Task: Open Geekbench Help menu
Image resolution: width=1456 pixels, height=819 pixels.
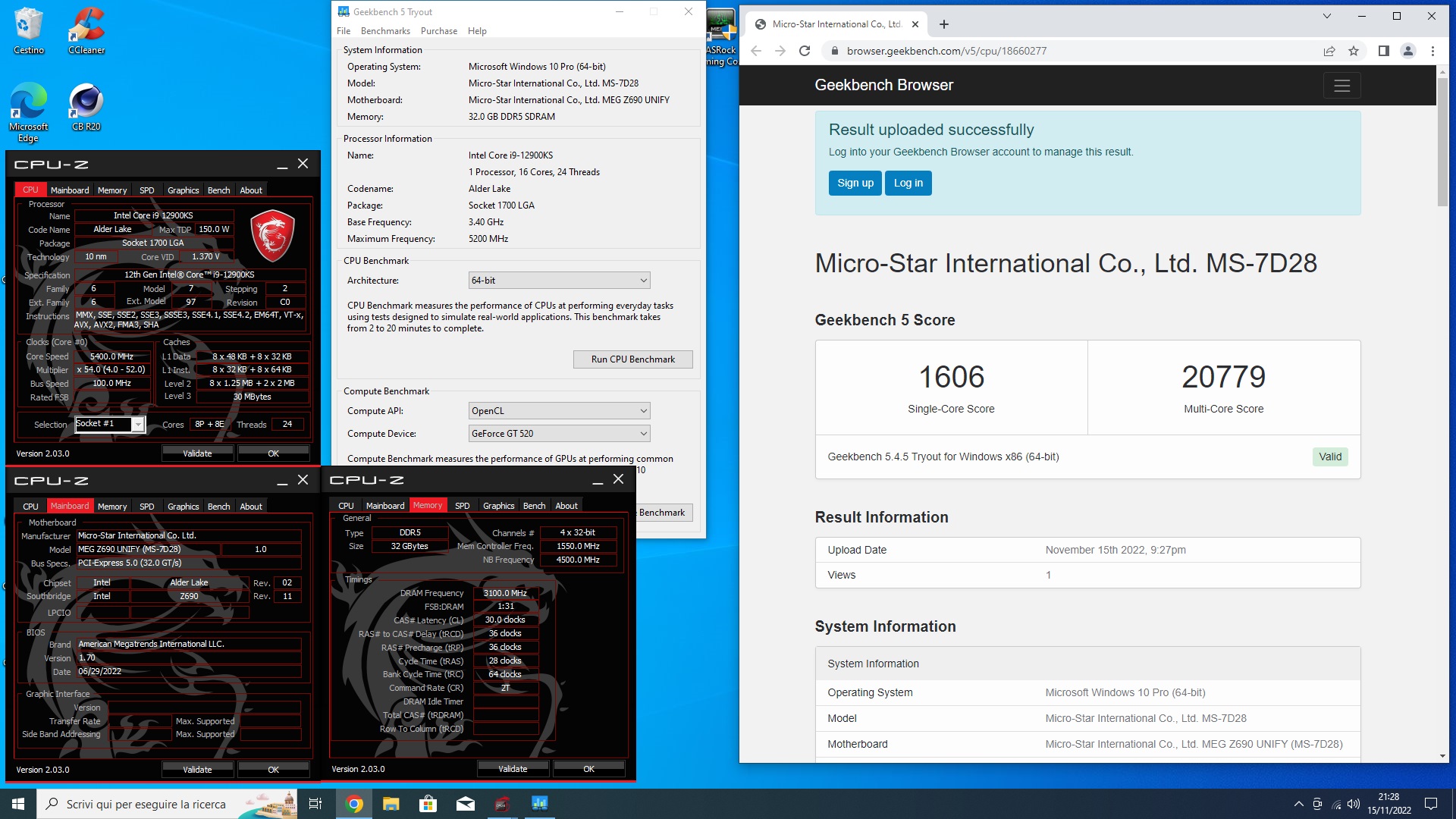Action: pyautogui.click(x=477, y=31)
